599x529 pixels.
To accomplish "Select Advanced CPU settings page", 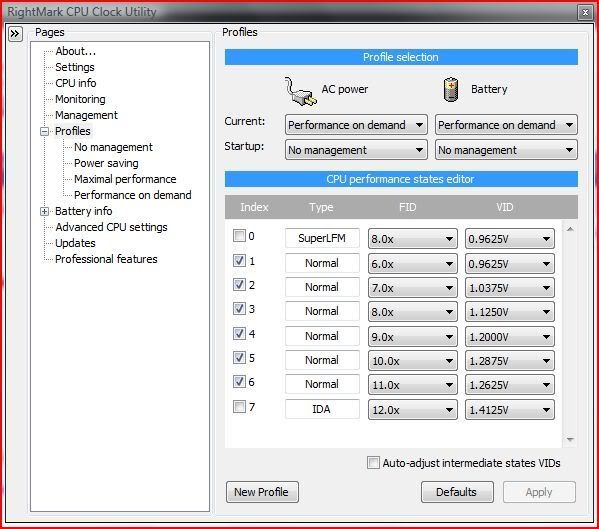I will point(111,227).
